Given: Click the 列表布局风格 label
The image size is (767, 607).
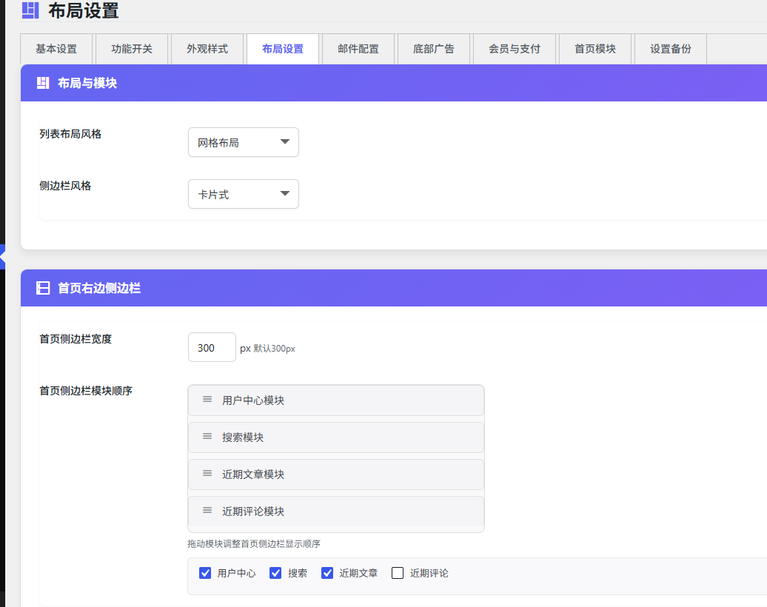Looking at the screenshot, I should click(70, 134).
